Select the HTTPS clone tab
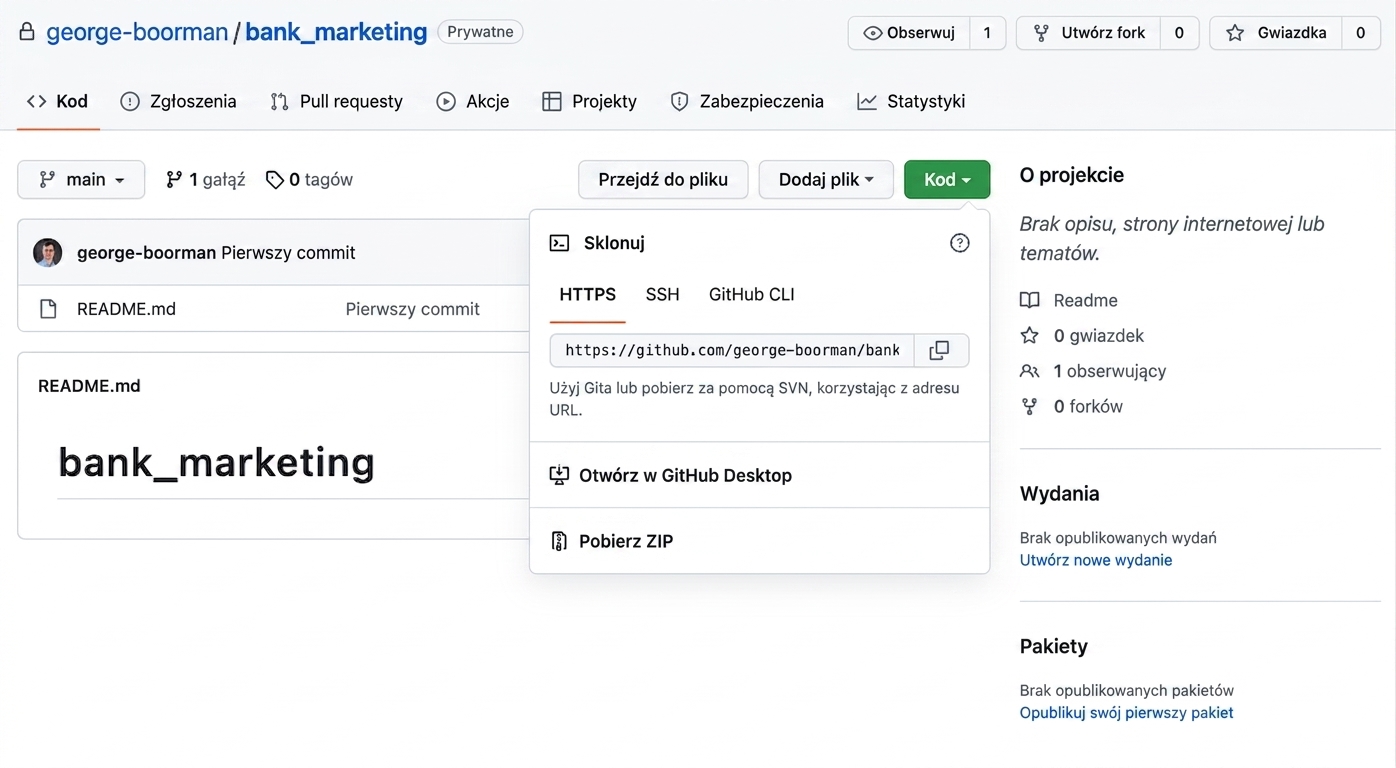 tap(588, 295)
